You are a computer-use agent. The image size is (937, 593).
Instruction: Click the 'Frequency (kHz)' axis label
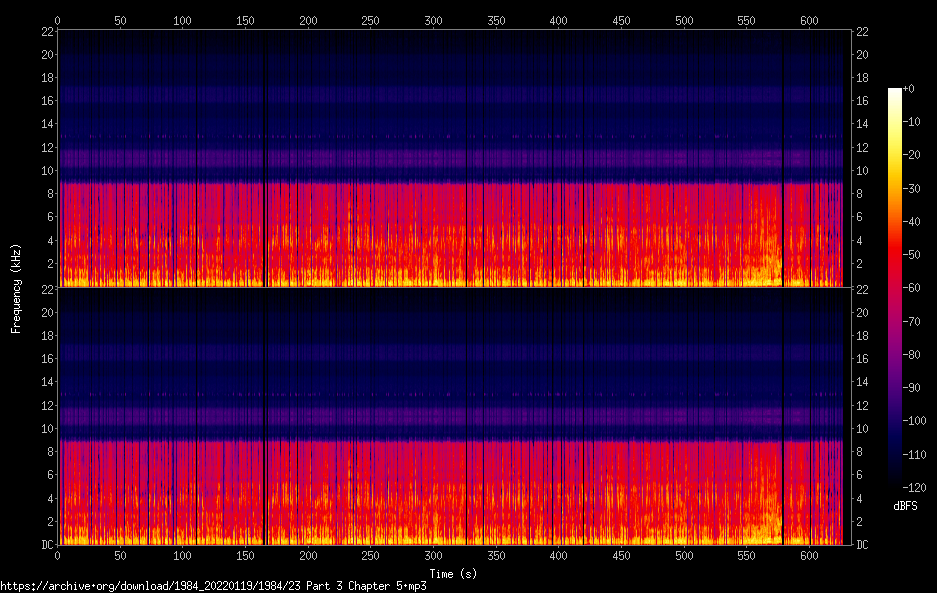click(16, 288)
